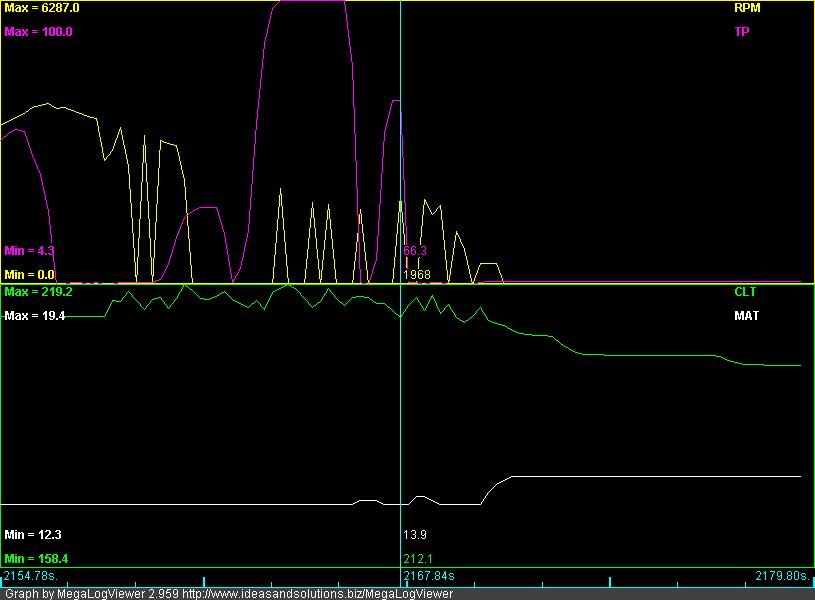Viewport: 815px width, 600px height.
Task: Click the 1968 RPM cursor readout
Action: (x=416, y=274)
